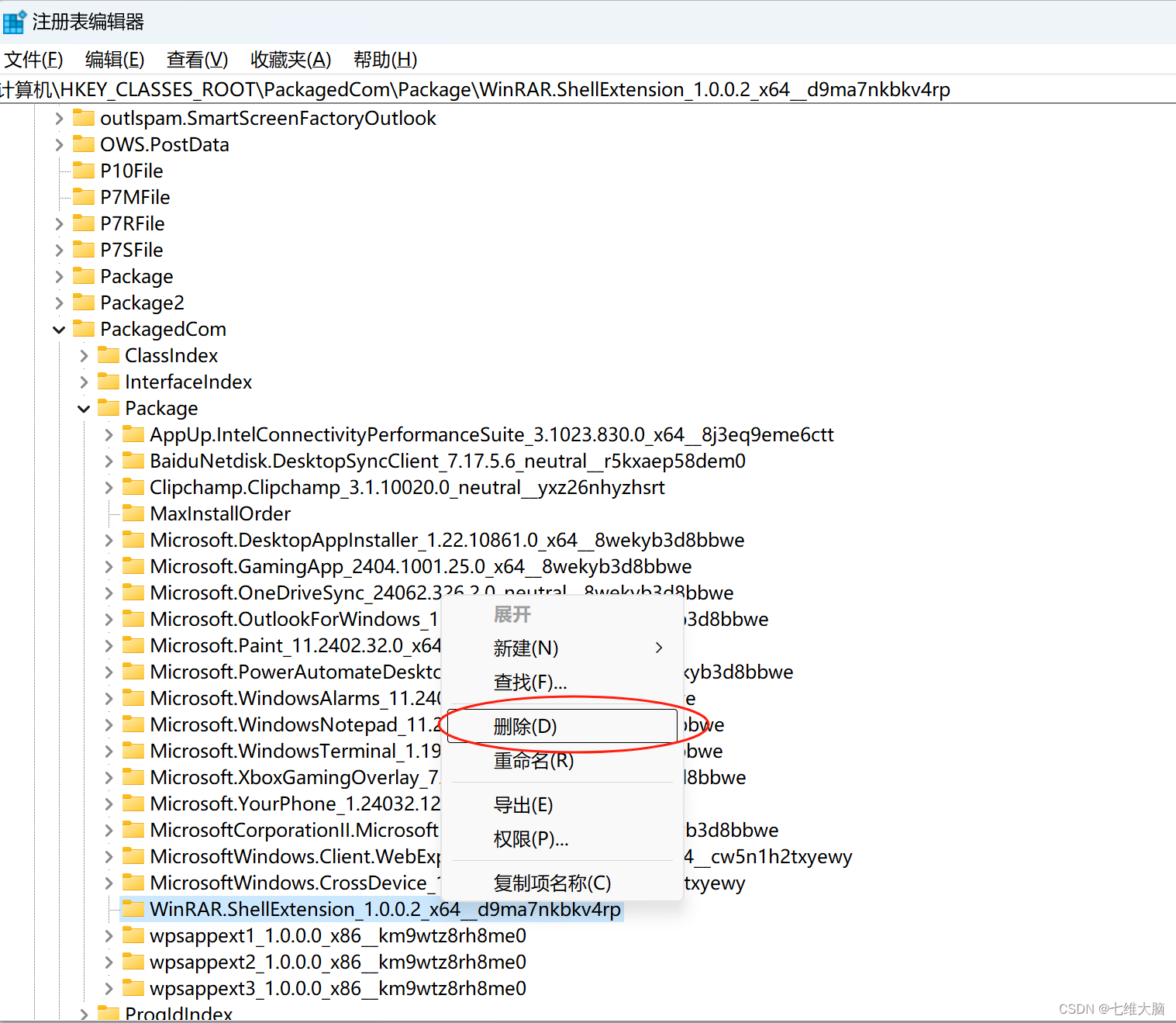
Task: Choose 复制项名称(C) in the context menu
Action: 563,883
